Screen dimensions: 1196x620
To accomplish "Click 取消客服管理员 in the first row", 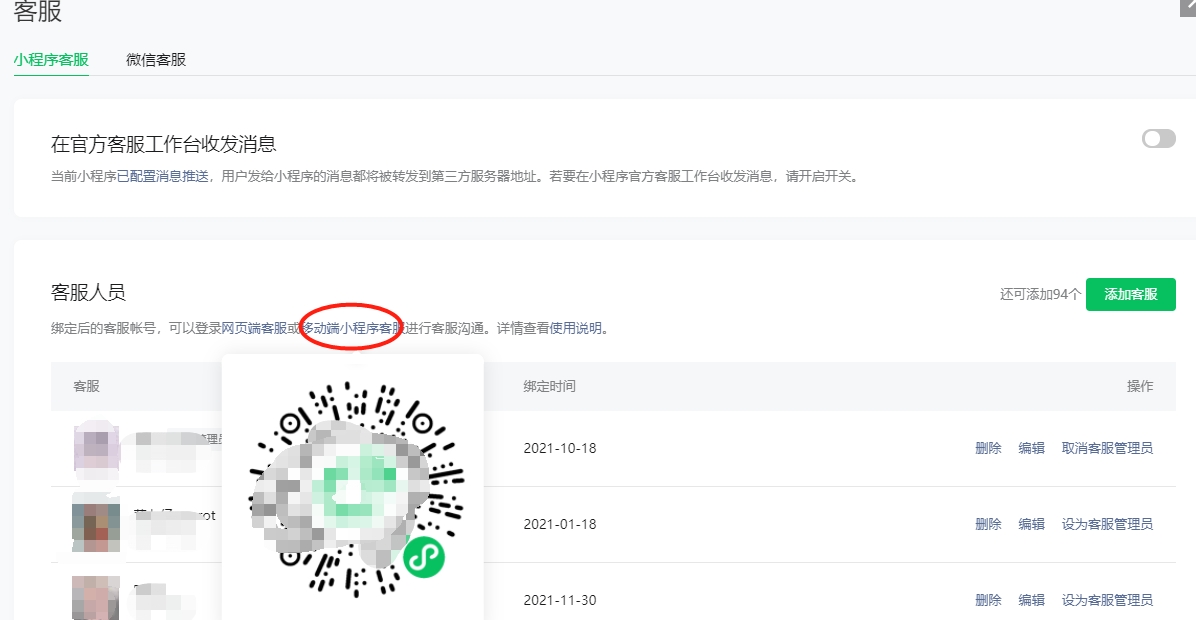I will tap(1107, 448).
